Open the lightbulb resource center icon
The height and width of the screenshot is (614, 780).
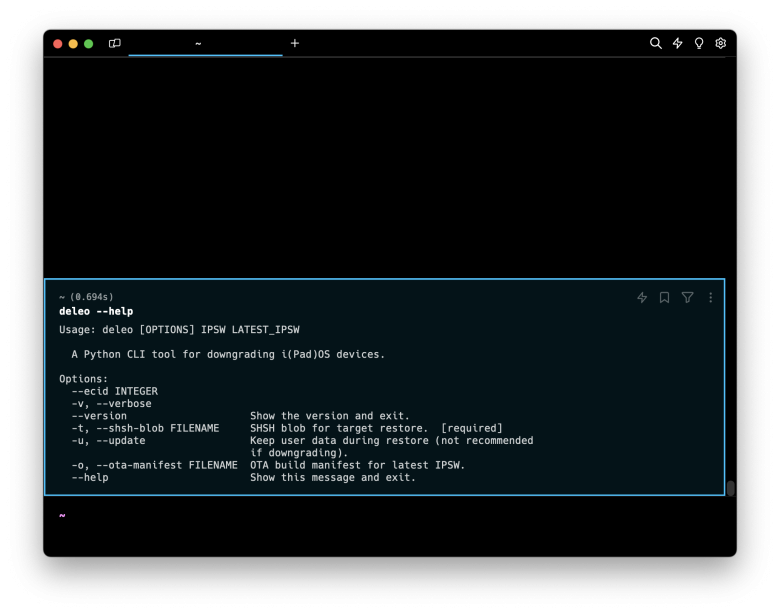pyautogui.click(x=698, y=43)
